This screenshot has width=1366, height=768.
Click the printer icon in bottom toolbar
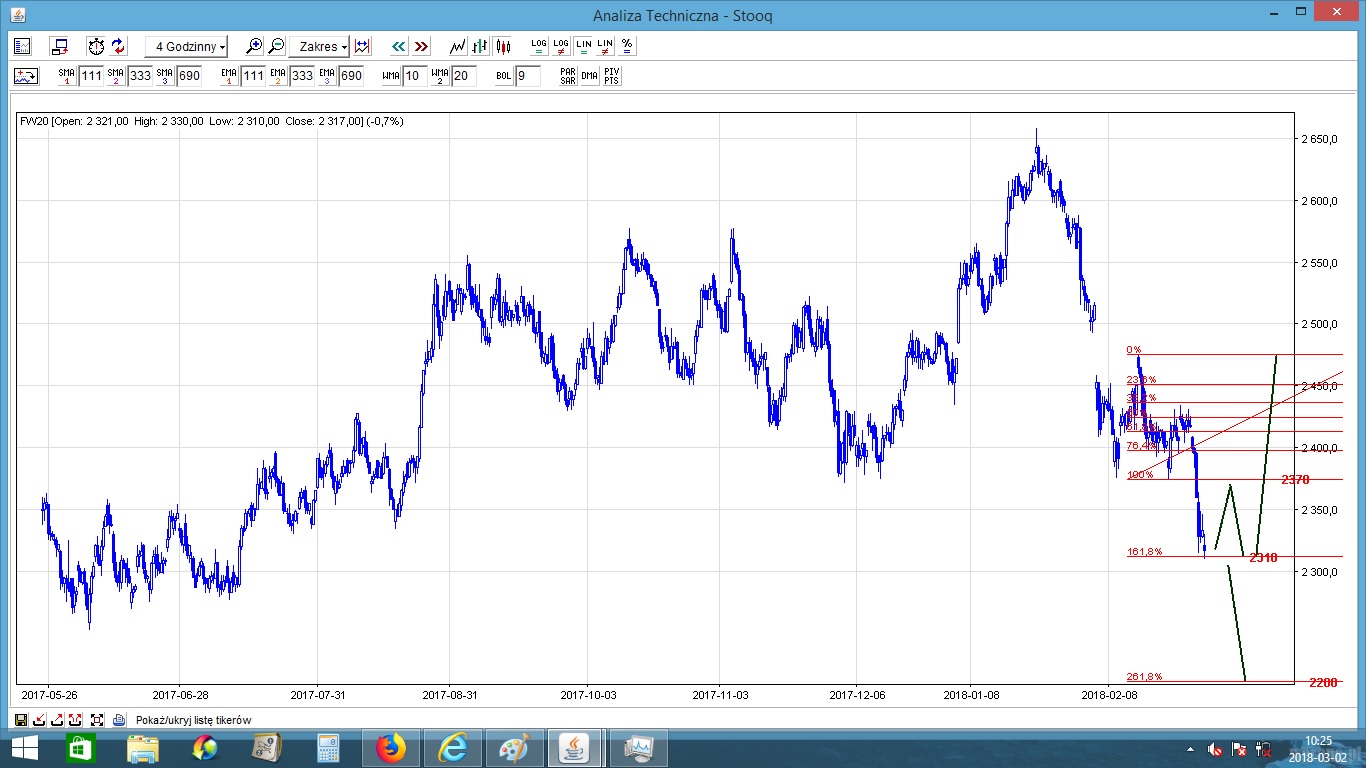(119, 720)
